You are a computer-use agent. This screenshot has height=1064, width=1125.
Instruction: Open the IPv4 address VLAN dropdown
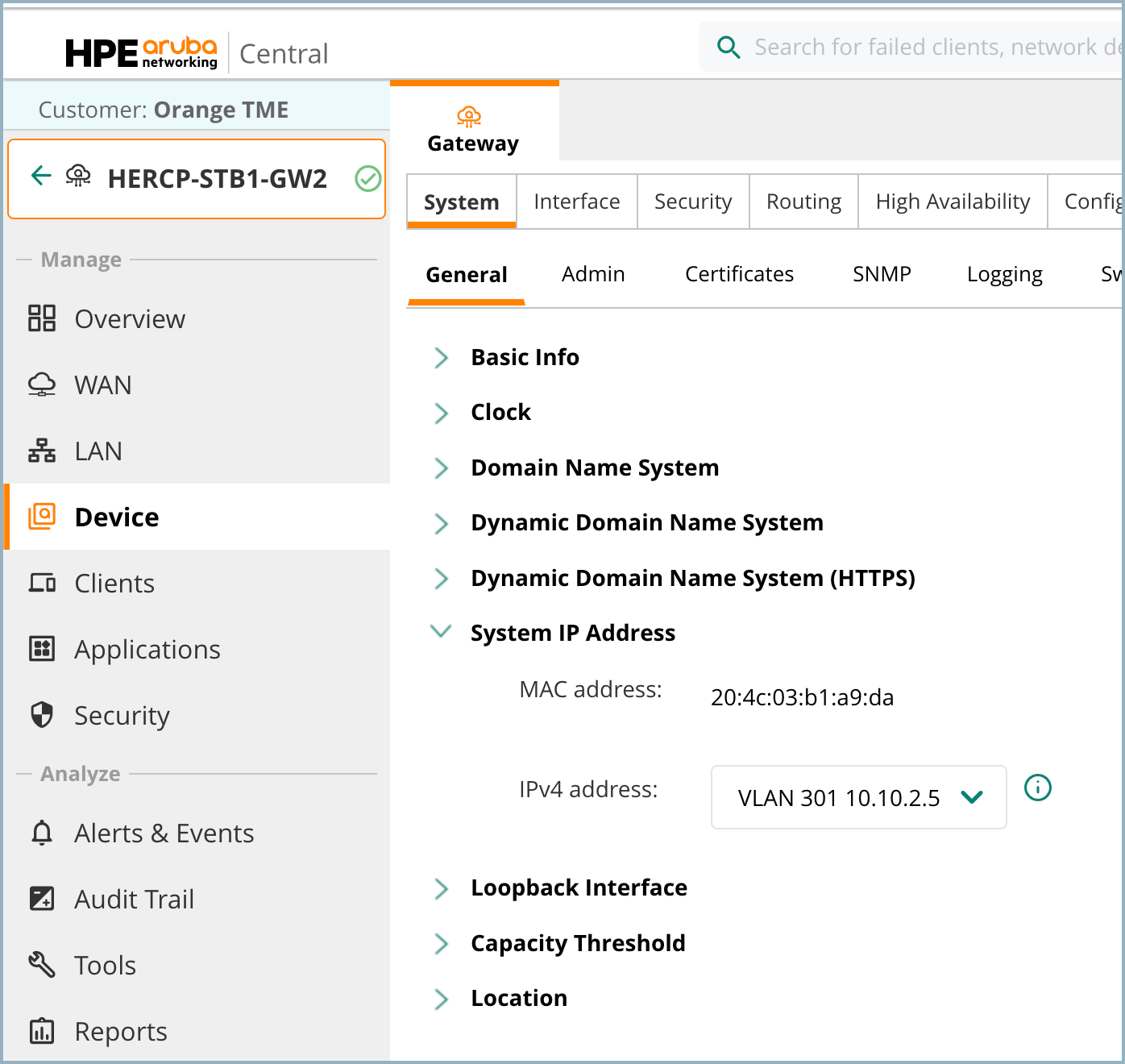859,797
